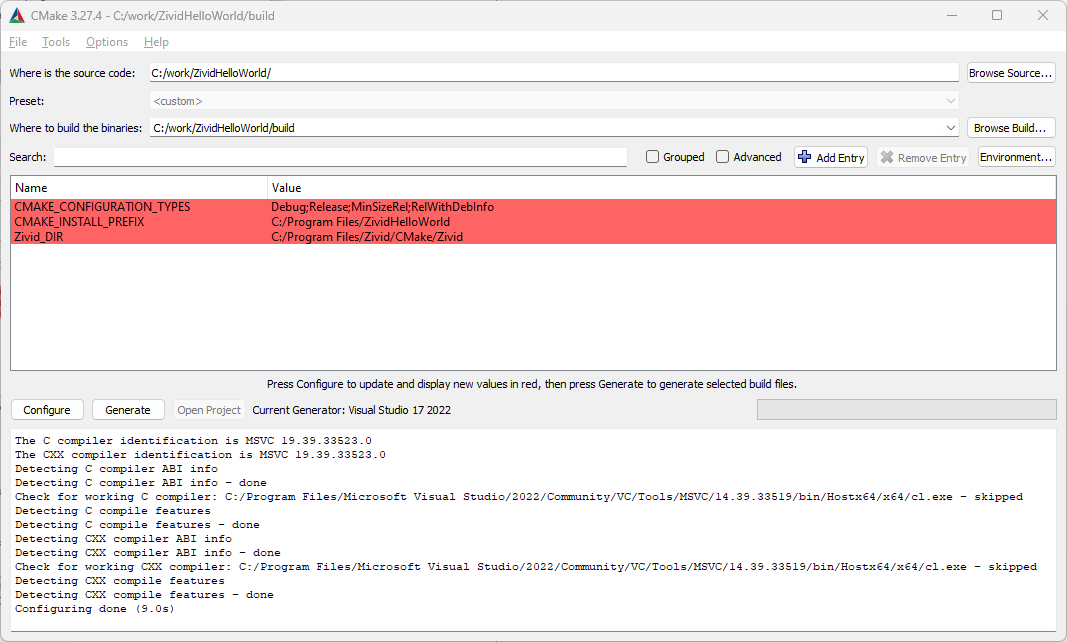Click the grayed Remove Entry X icon
The height and width of the screenshot is (642, 1067).
(886, 157)
